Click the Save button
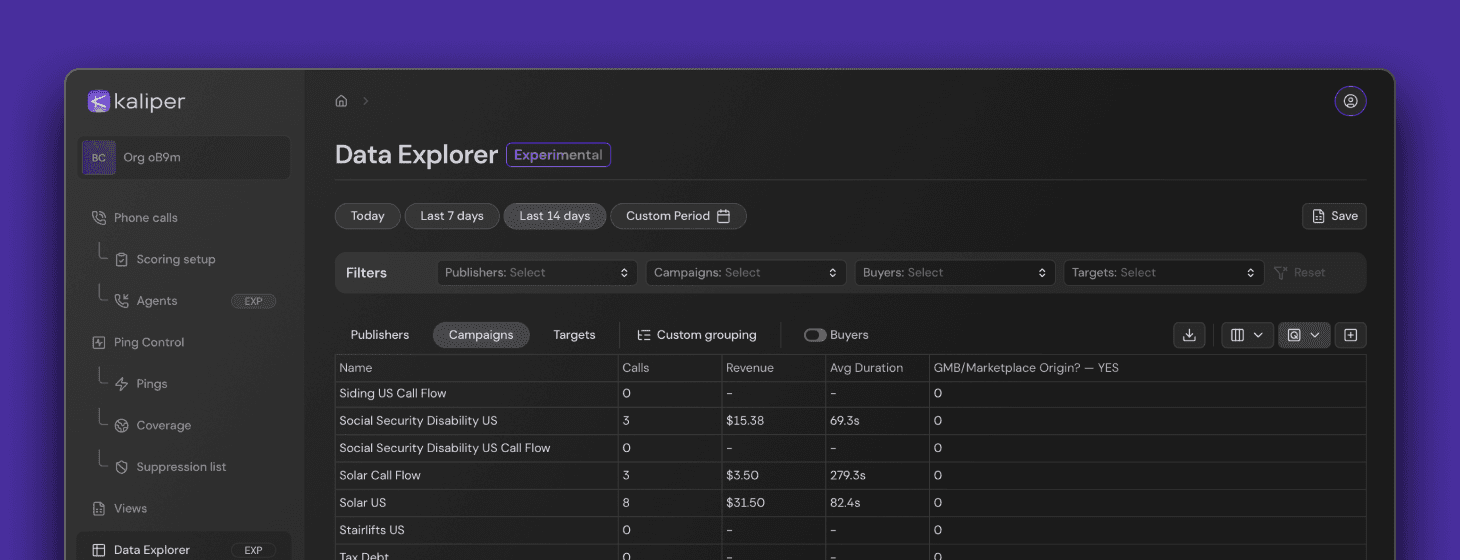This screenshot has width=1460, height=560. tap(1334, 216)
